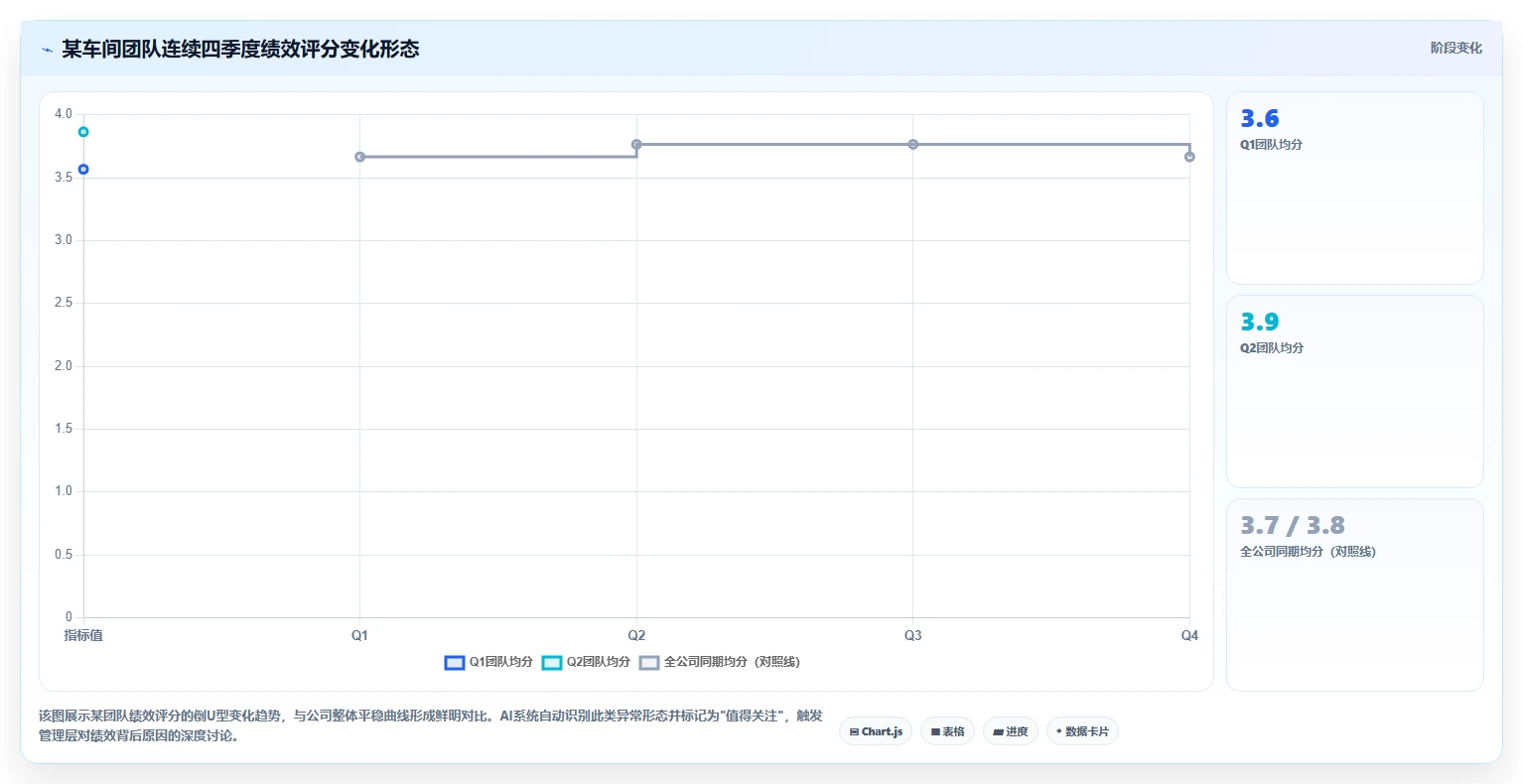This screenshot has height=784, width=1523.
Task: Select the gray company-average point above Q1
Action: [360, 157]
